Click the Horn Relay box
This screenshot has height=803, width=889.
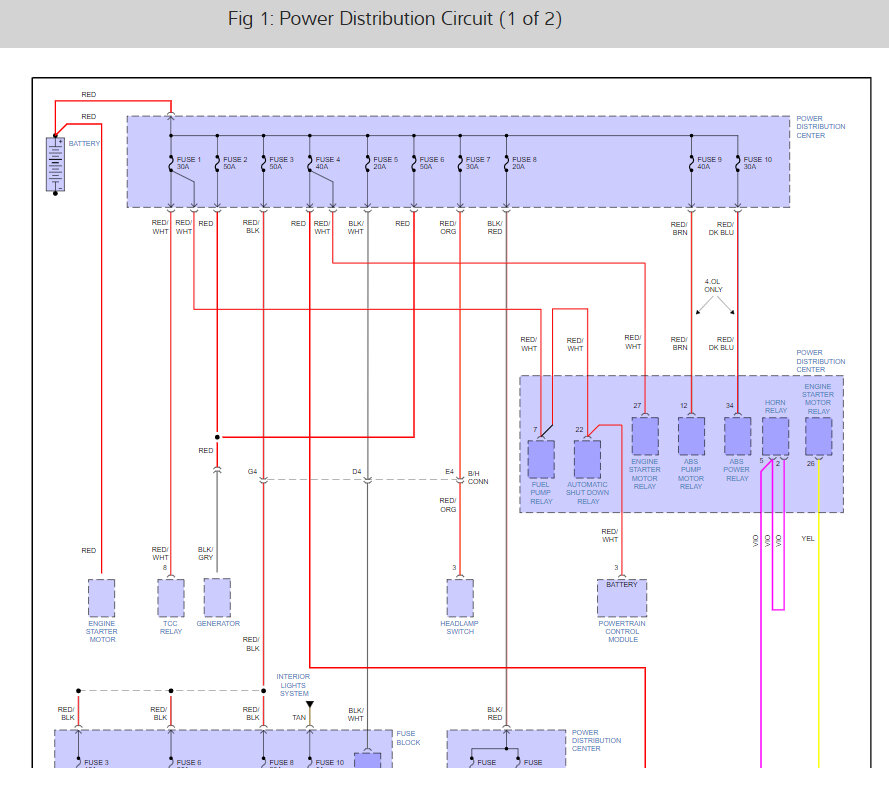tap(776, 436)
